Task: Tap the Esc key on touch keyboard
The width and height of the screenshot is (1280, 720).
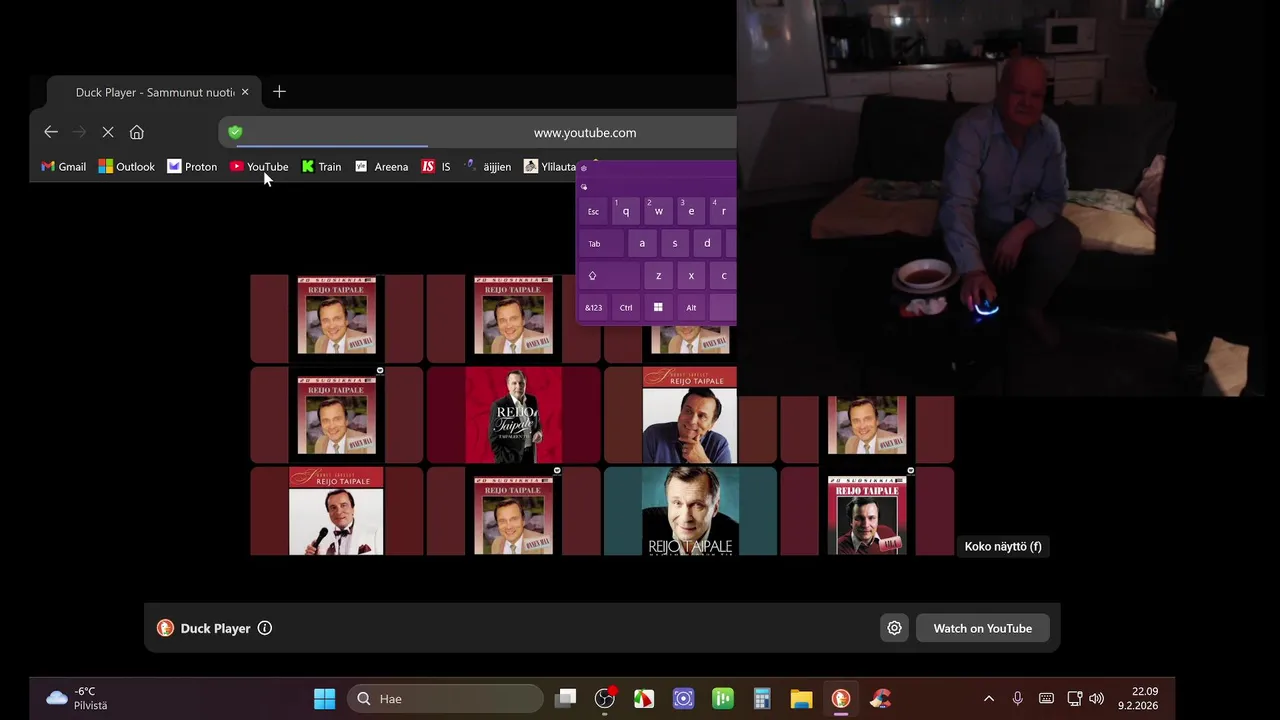Action: click(593, 211)
